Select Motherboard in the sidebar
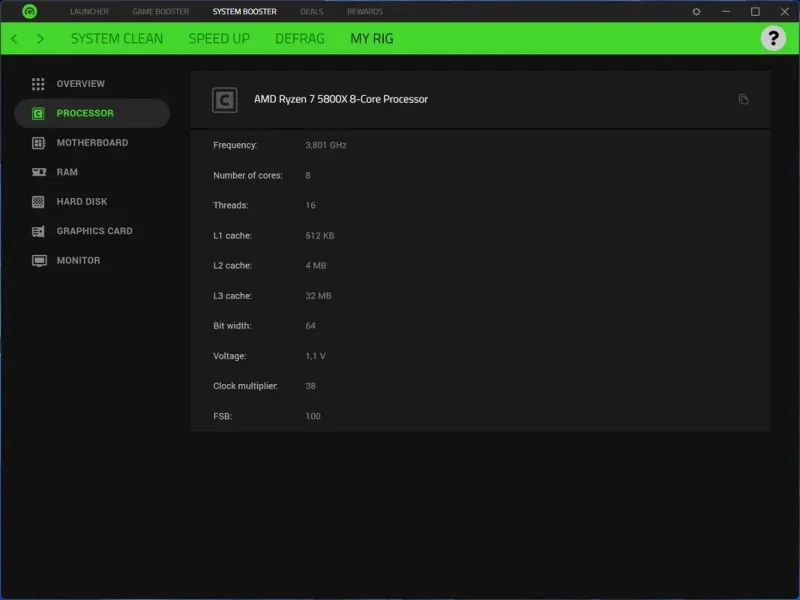 [92, 143]
